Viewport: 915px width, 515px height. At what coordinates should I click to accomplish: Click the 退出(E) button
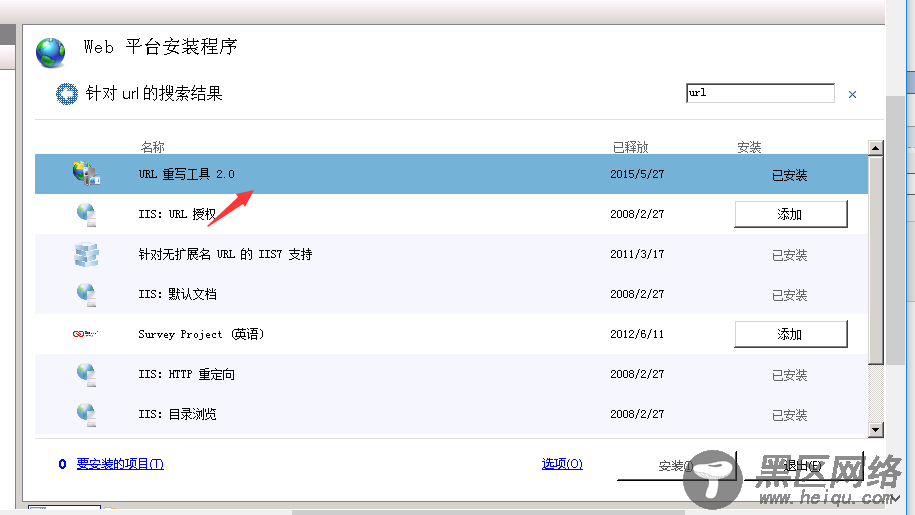pyautogui.click(x=804, y=465)
